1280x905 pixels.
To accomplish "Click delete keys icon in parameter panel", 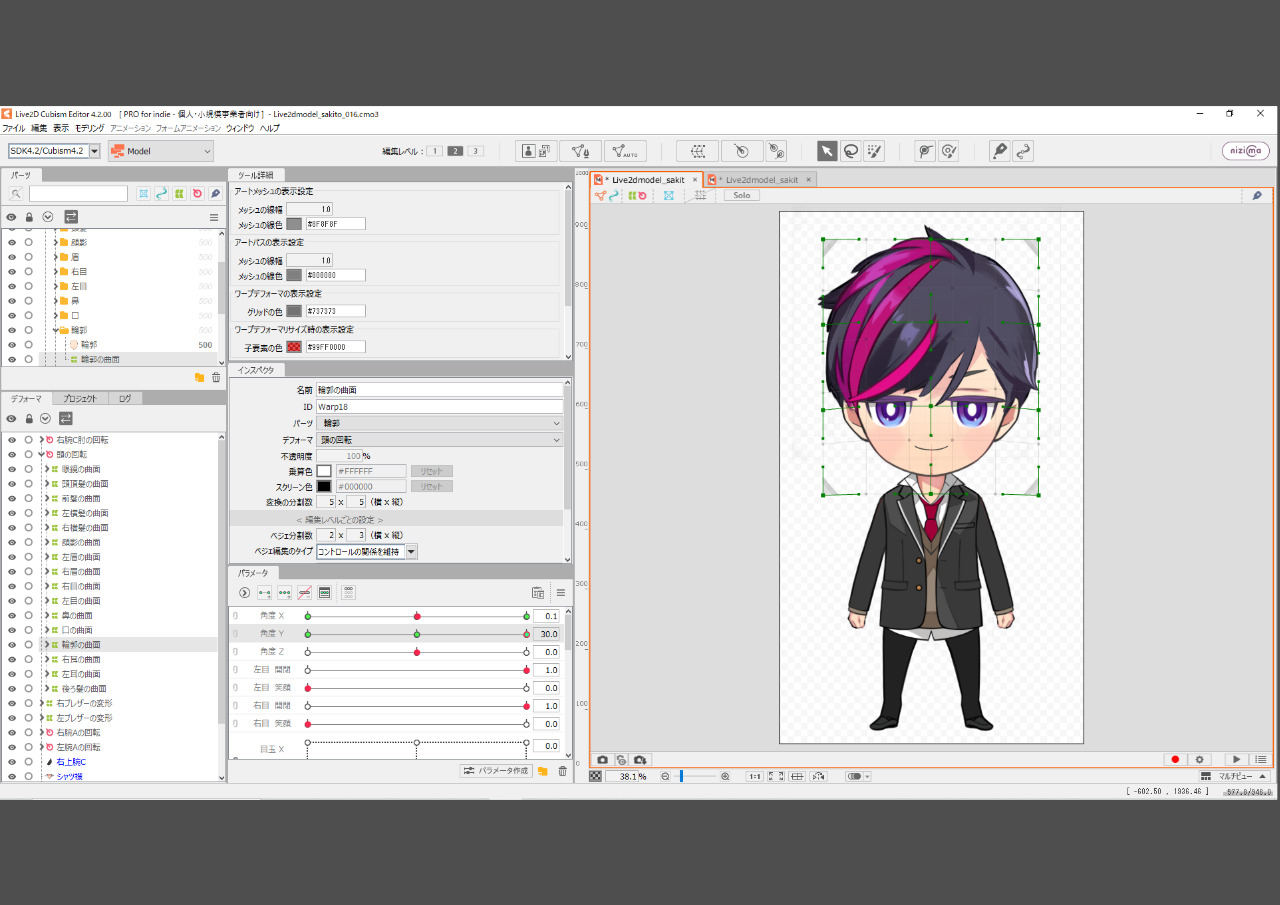I will [305, 592].
